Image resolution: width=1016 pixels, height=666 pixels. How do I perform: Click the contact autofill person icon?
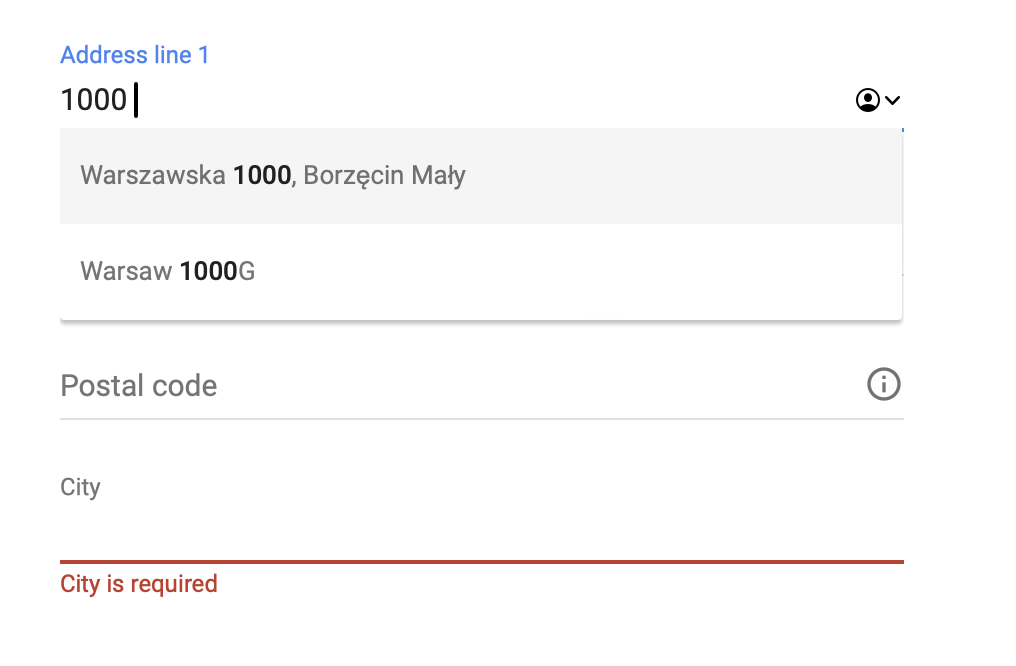pyautogui.click(x=867, y=100)
